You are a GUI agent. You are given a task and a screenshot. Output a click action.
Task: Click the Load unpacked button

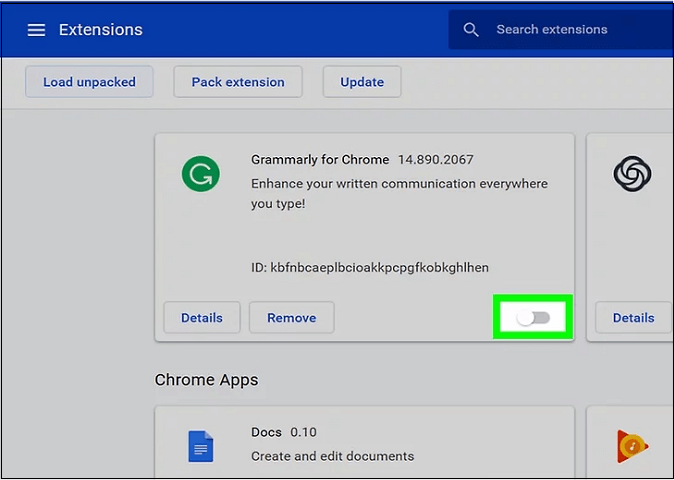point(89,82)
